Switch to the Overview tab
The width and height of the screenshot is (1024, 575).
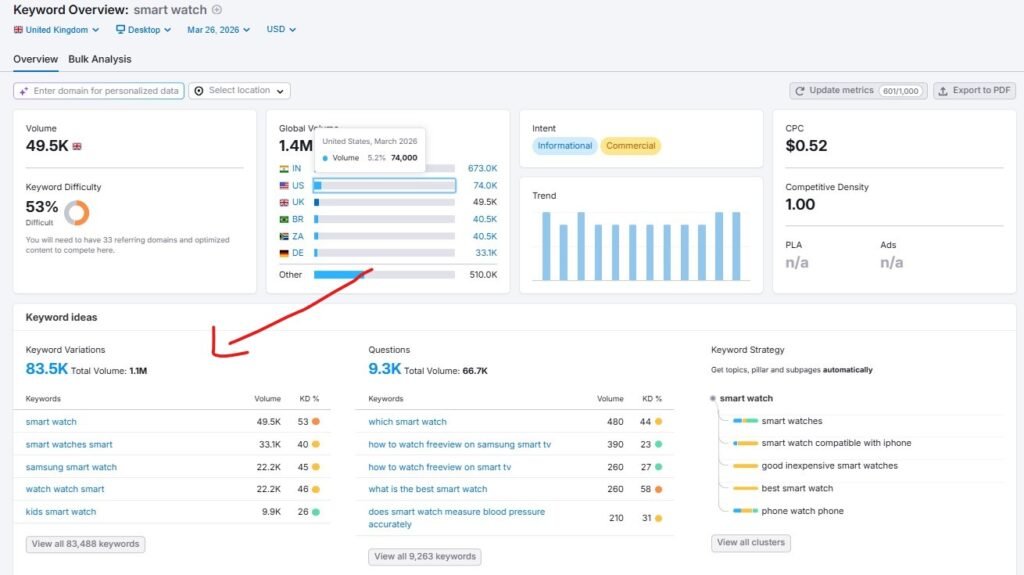pos(35,59)
